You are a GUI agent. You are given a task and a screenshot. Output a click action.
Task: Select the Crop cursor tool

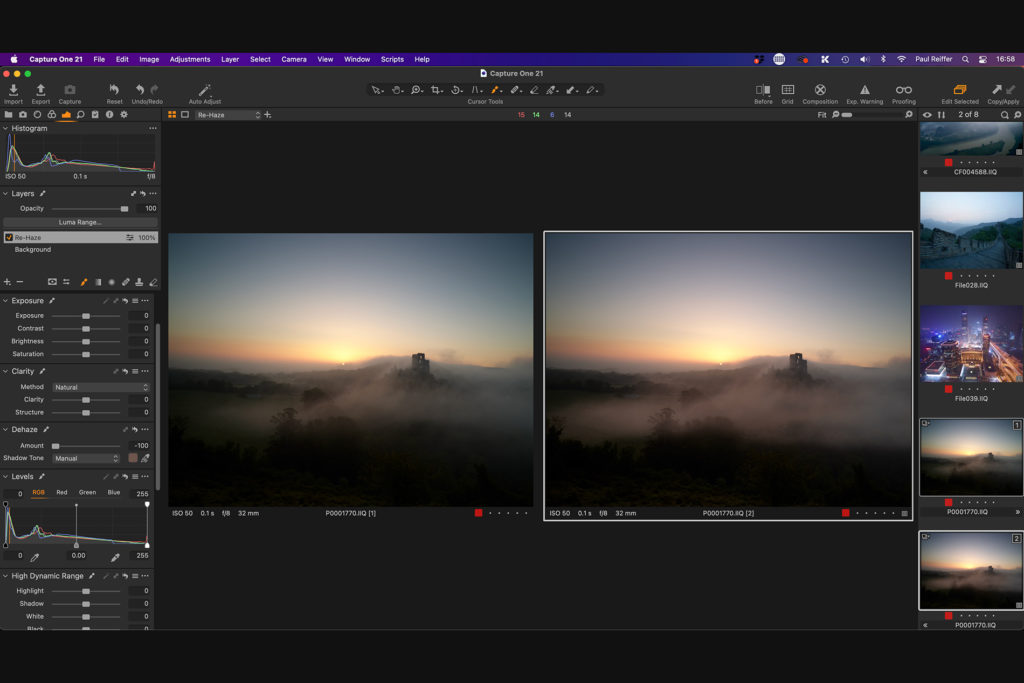[x=436, y=90]
